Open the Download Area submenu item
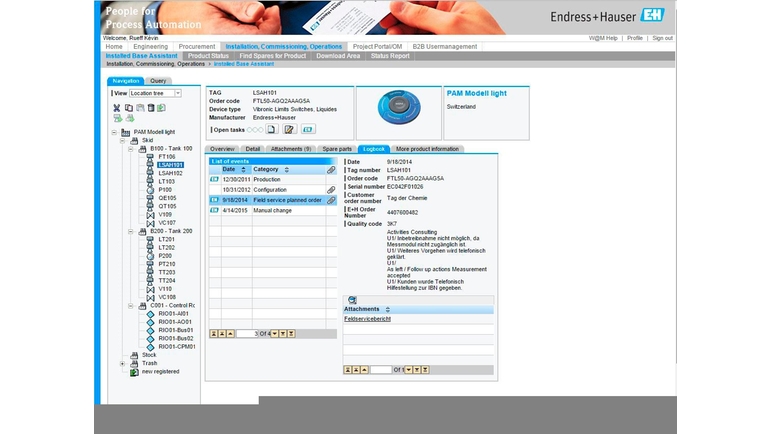 pos(338,56)
